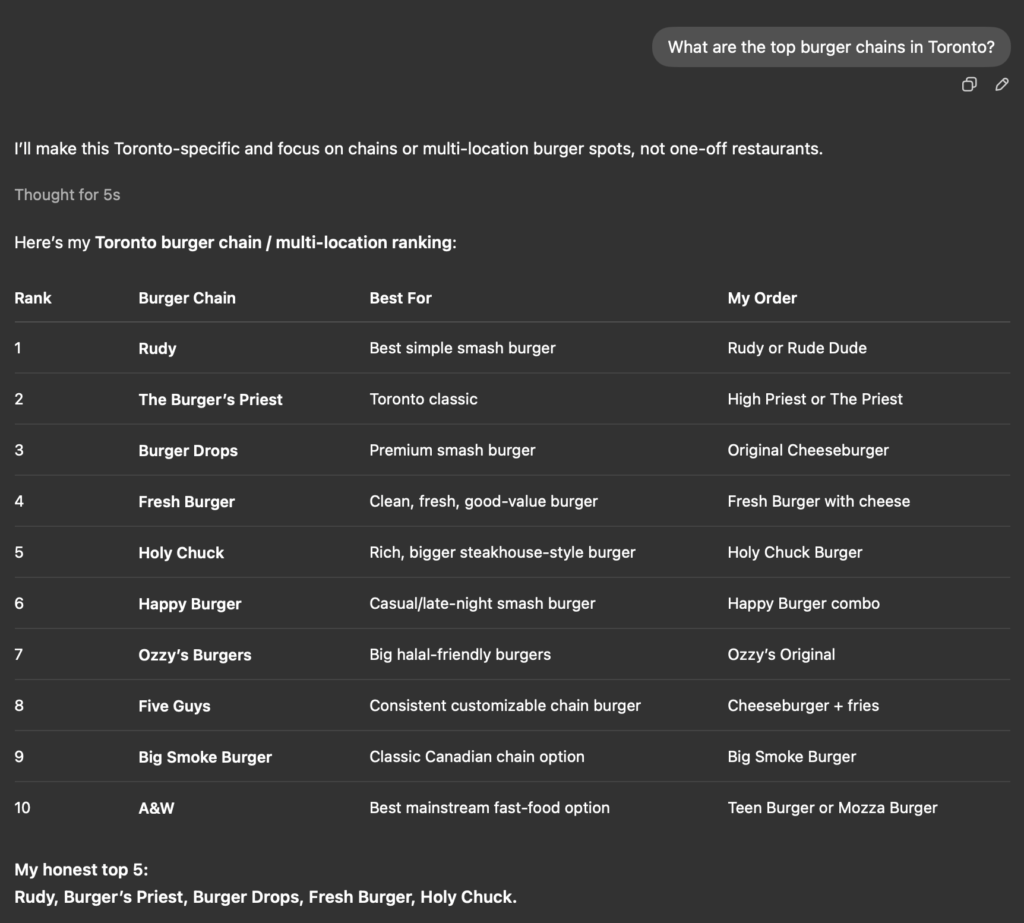Click the 'My Order' column header
The width and height of the screenshot is (1024, 923).
pyautogui.click(x=762, y=298)
